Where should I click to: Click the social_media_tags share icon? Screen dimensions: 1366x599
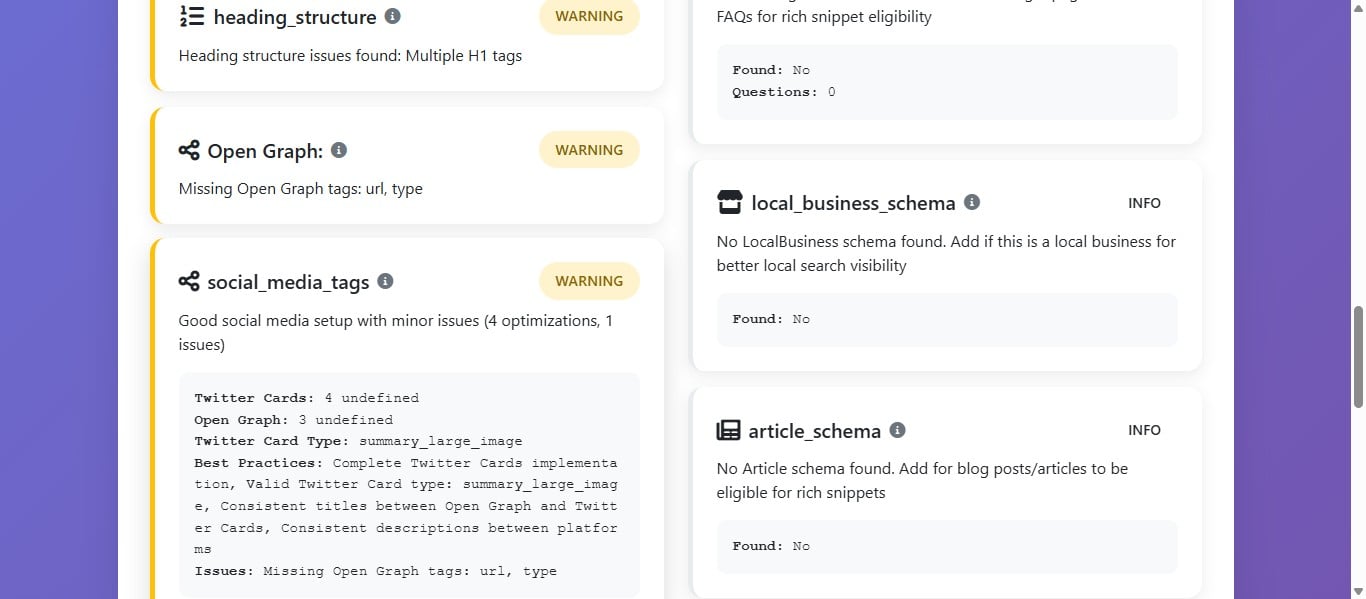click(190, 282)
